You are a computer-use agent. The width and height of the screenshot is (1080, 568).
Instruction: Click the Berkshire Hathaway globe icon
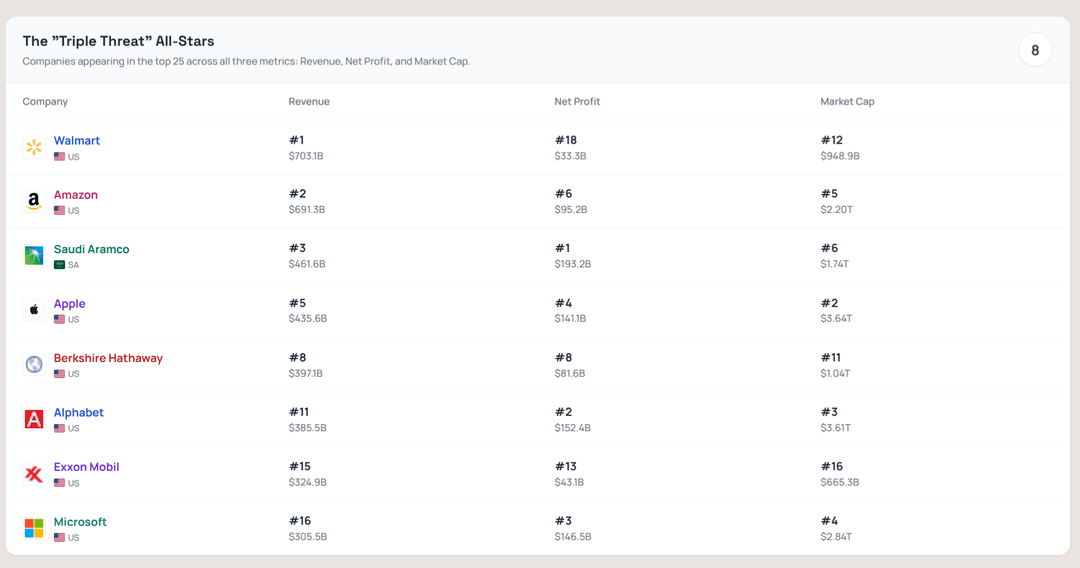point(34,365)
